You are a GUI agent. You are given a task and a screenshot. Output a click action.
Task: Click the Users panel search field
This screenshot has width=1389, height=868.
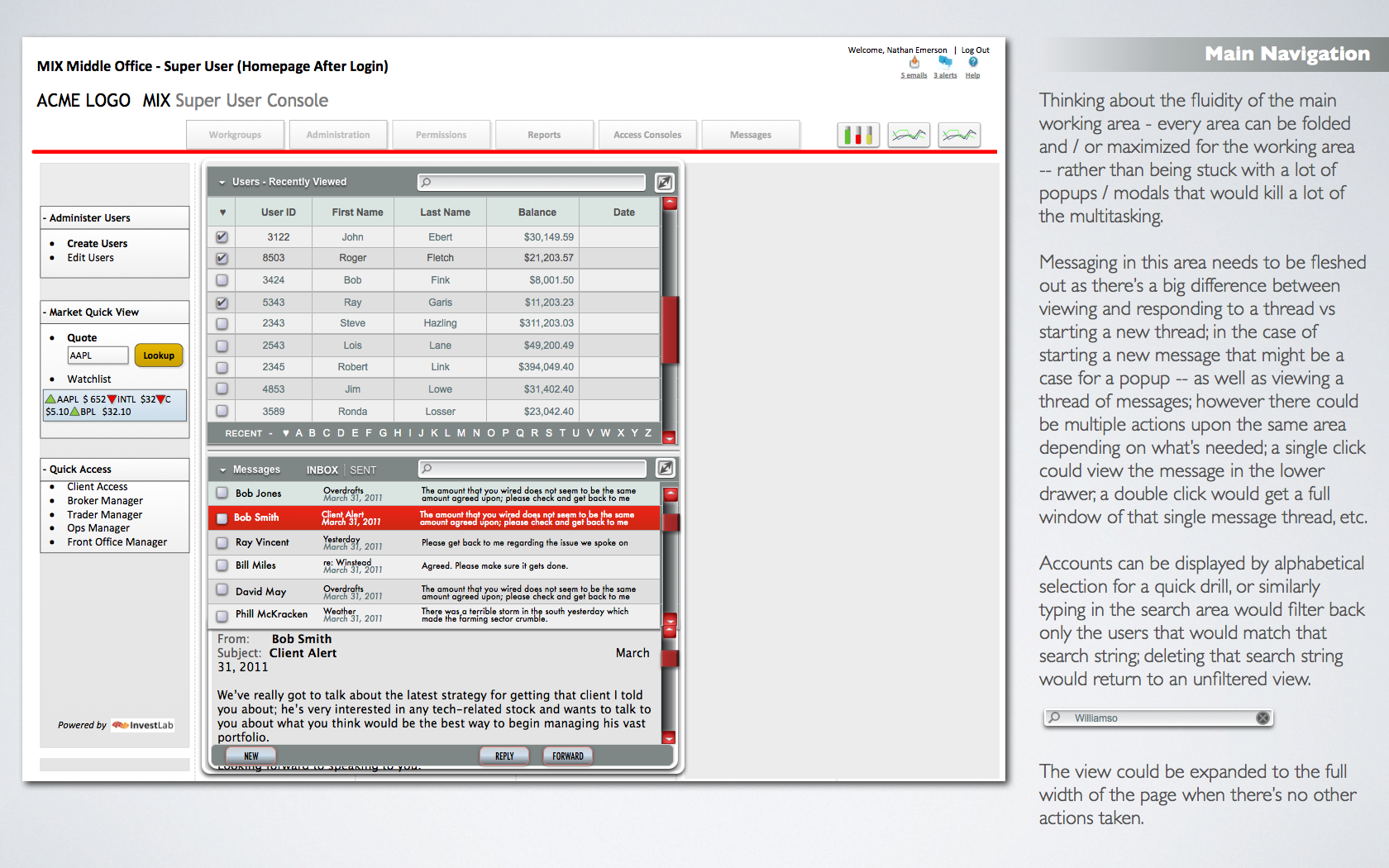pos(532,182)
